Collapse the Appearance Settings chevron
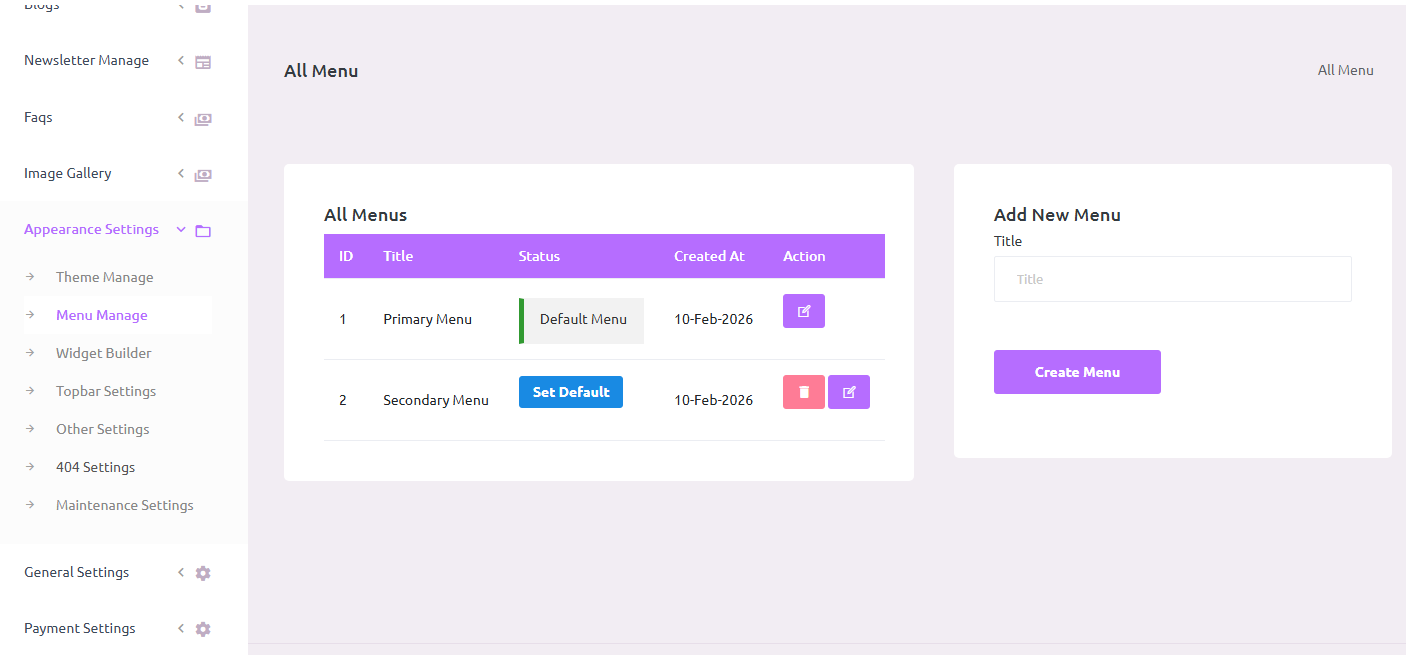The width and height of the screenshot is (1406, 655). point(180,229)
